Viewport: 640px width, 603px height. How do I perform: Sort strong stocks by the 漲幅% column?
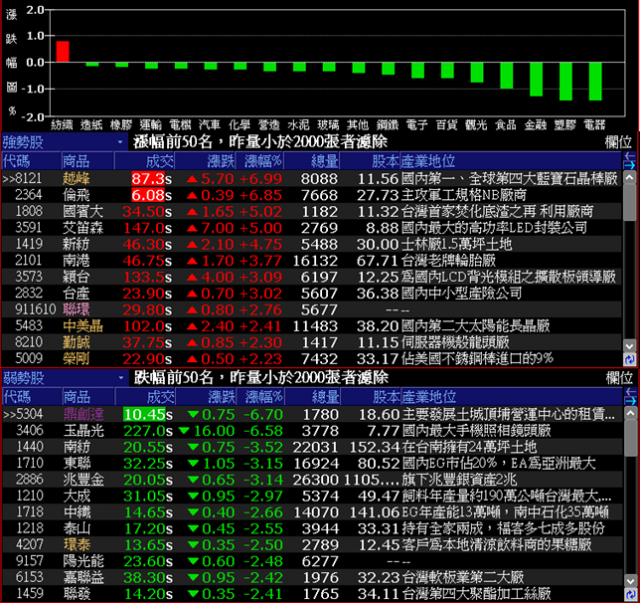(260, 161)
